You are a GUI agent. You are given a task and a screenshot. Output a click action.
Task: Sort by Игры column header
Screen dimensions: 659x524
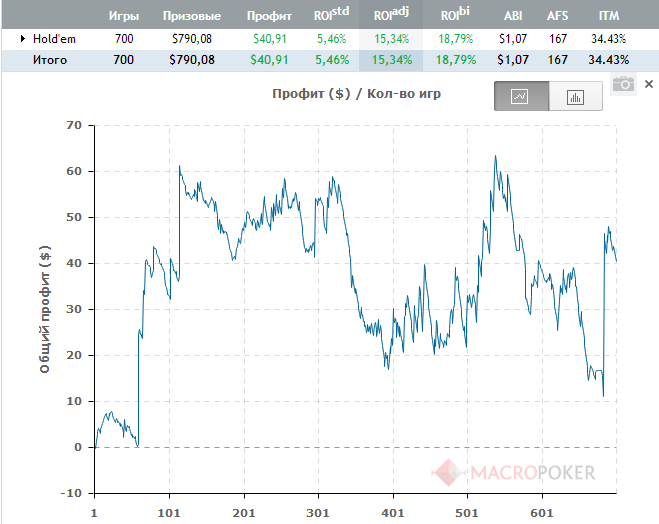[x=124, y=16]
